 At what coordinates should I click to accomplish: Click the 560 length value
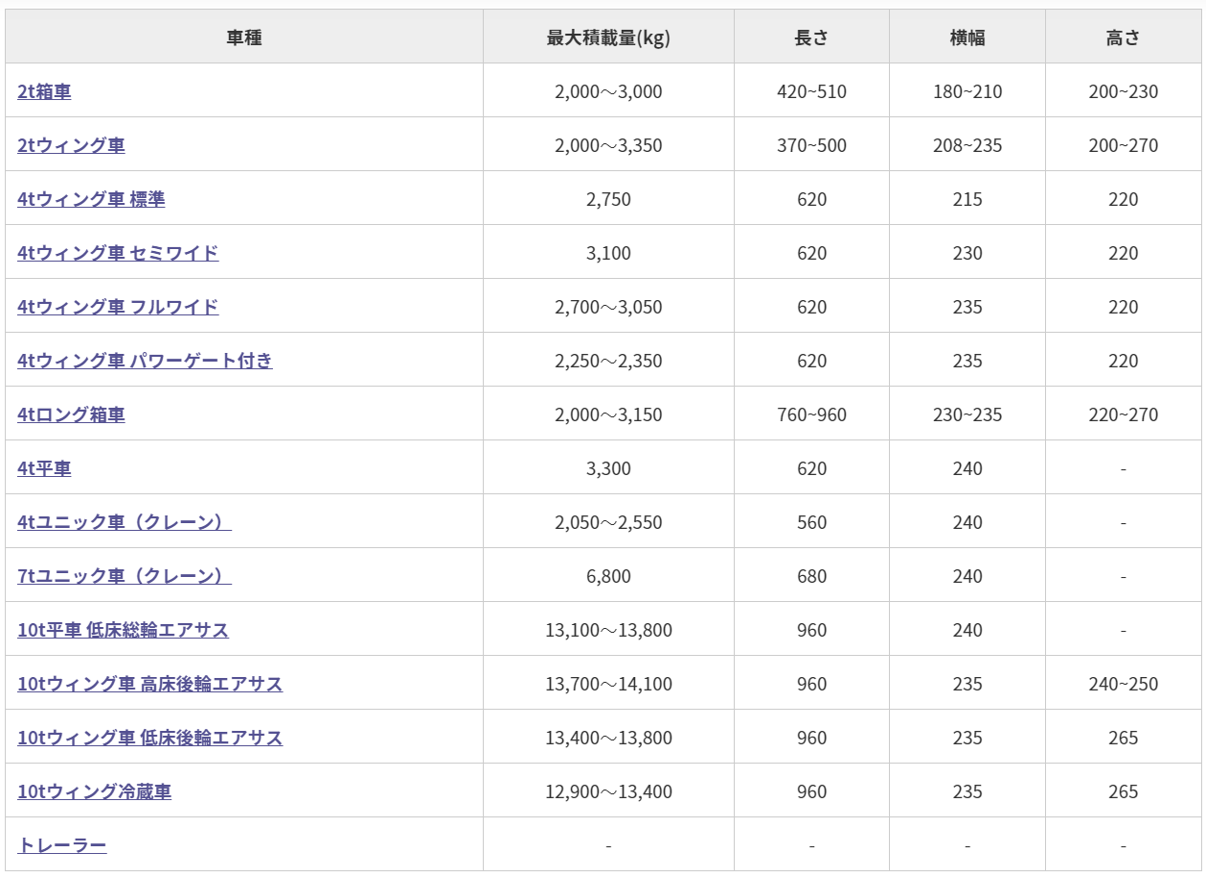coord(812,523)
